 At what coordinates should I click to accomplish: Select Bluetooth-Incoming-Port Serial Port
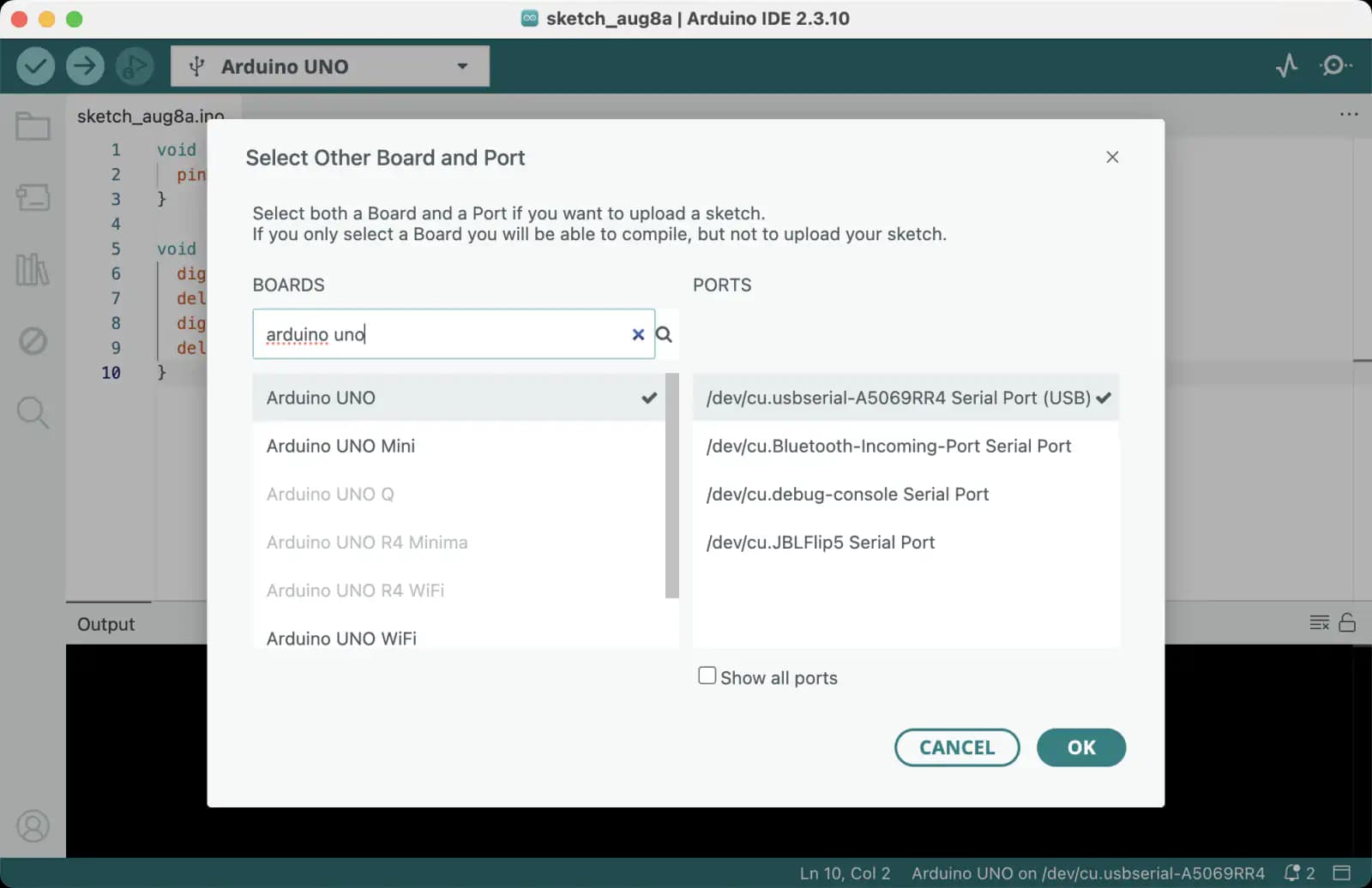[x=906, y=446]
